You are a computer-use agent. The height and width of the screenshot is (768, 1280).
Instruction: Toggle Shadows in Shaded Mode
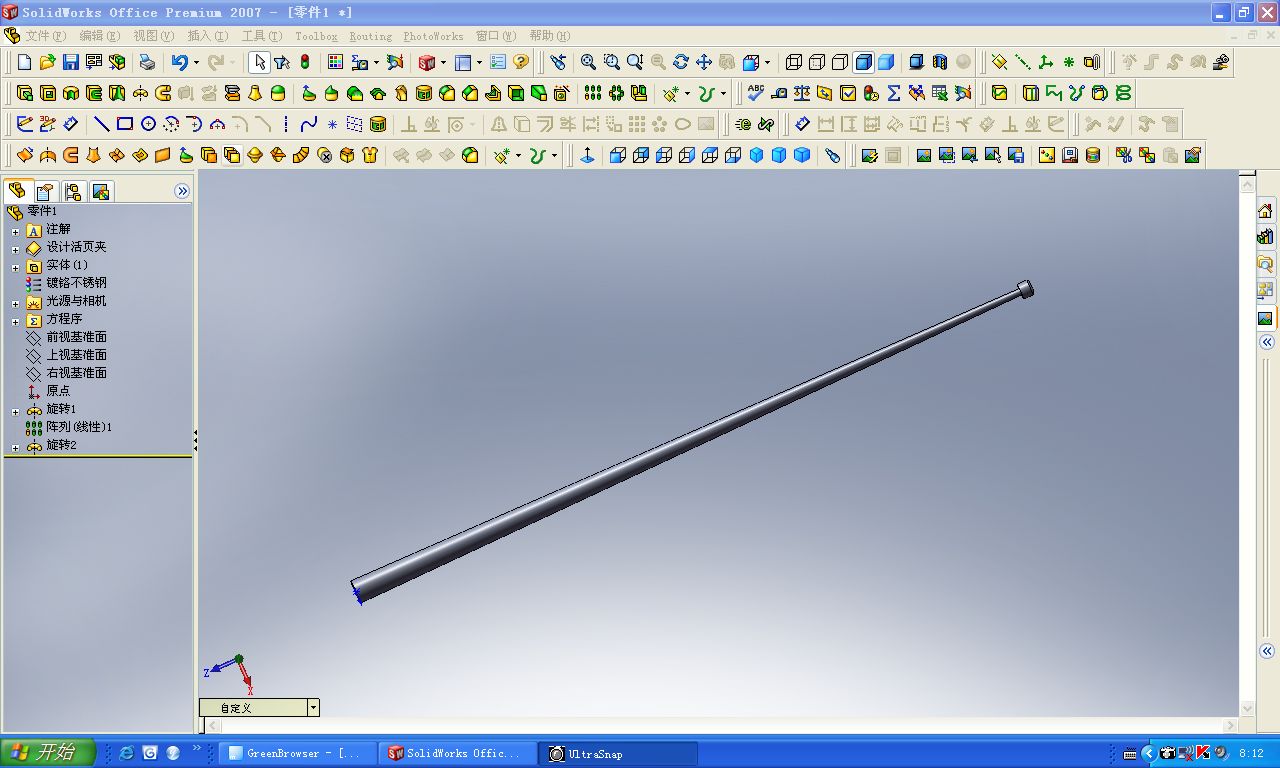(x=916, y=62)
